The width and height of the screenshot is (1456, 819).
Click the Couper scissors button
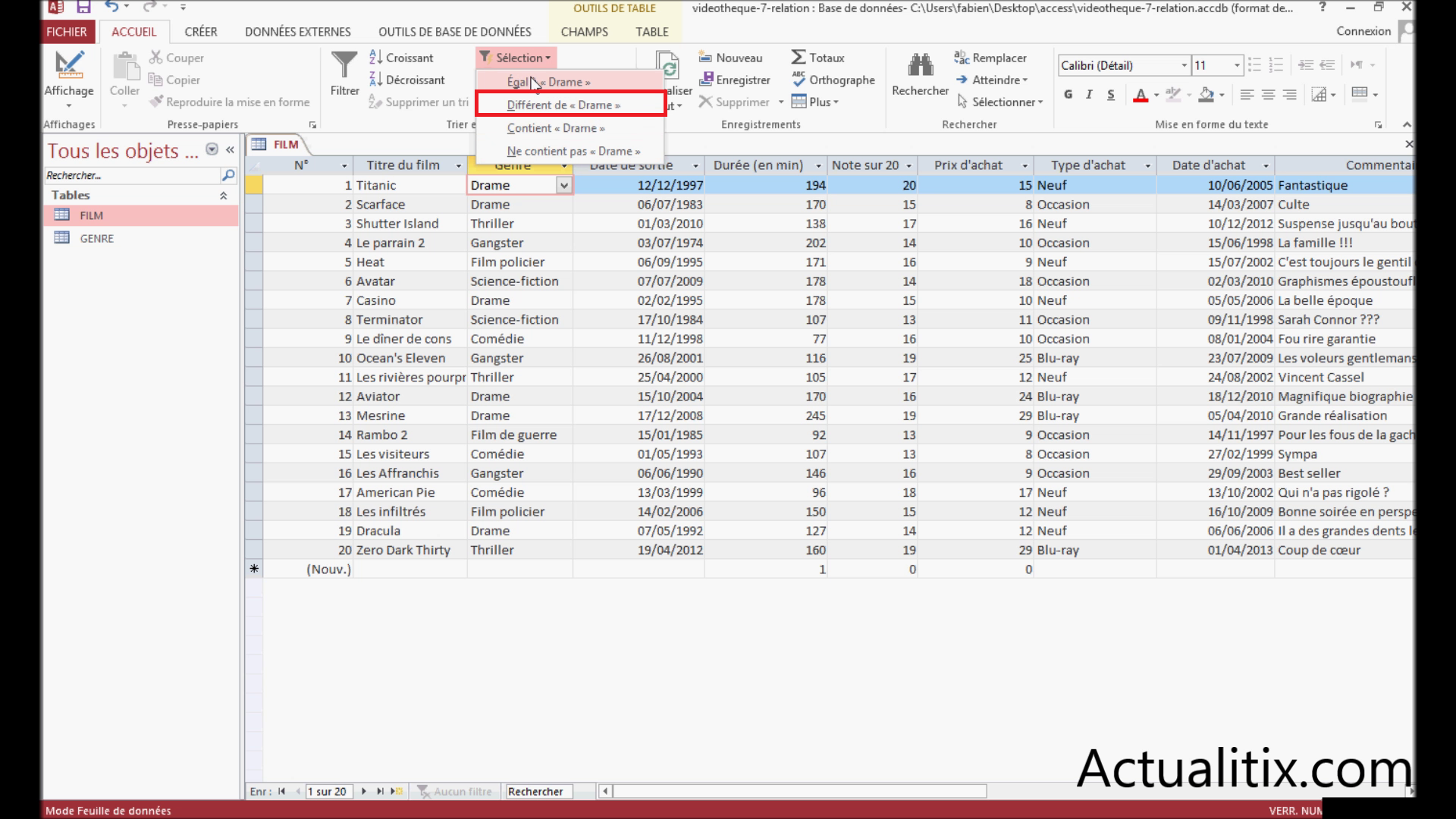click(x=177, y=58)
